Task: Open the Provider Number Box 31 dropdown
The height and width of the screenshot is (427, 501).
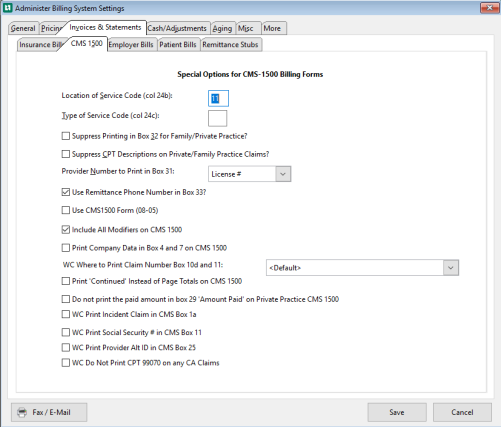Action: point(283,174)
